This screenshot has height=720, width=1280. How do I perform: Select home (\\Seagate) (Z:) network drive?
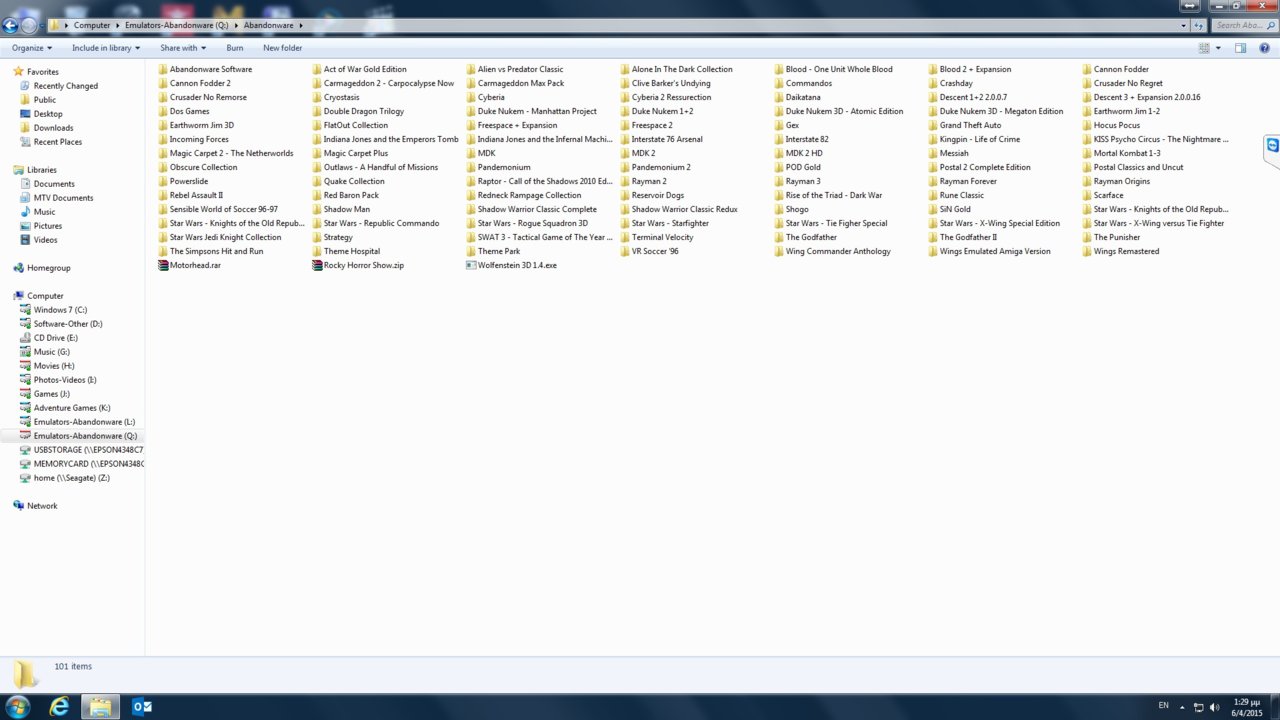(71, 478)
